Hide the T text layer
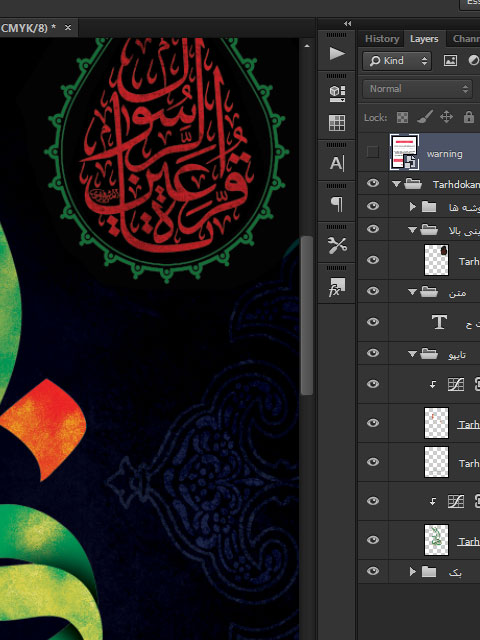Image resolution: width=480 pixels, height=640 pixels. click(373, 322)
